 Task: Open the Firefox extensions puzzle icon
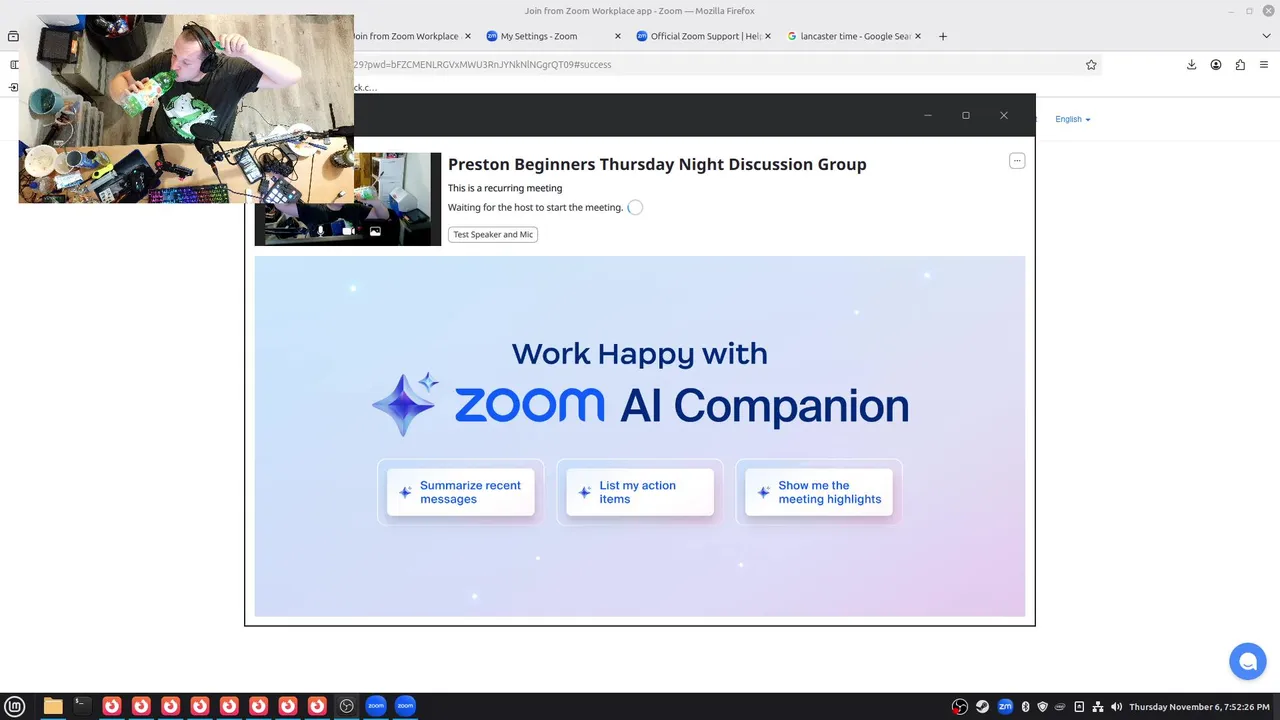(1240, 65)
